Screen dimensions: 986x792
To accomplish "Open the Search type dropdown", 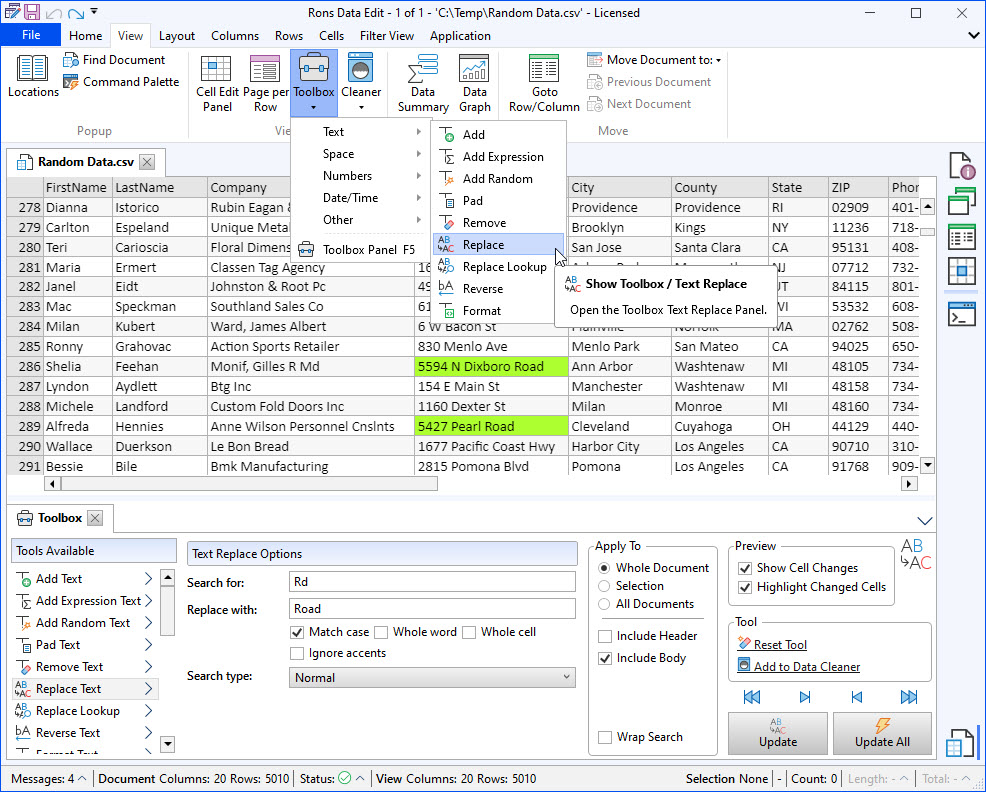I will pos(432,677).
